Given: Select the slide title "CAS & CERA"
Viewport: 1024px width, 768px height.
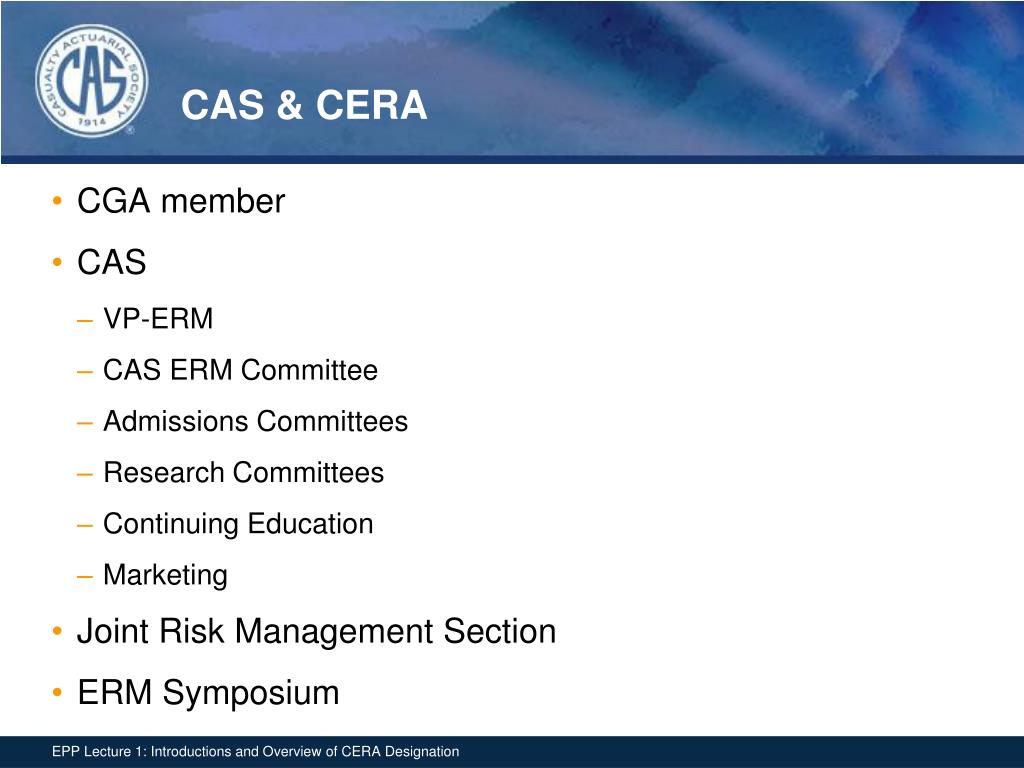Looking at the screenshot, I should pyautogui.click(x=304, y=105).
